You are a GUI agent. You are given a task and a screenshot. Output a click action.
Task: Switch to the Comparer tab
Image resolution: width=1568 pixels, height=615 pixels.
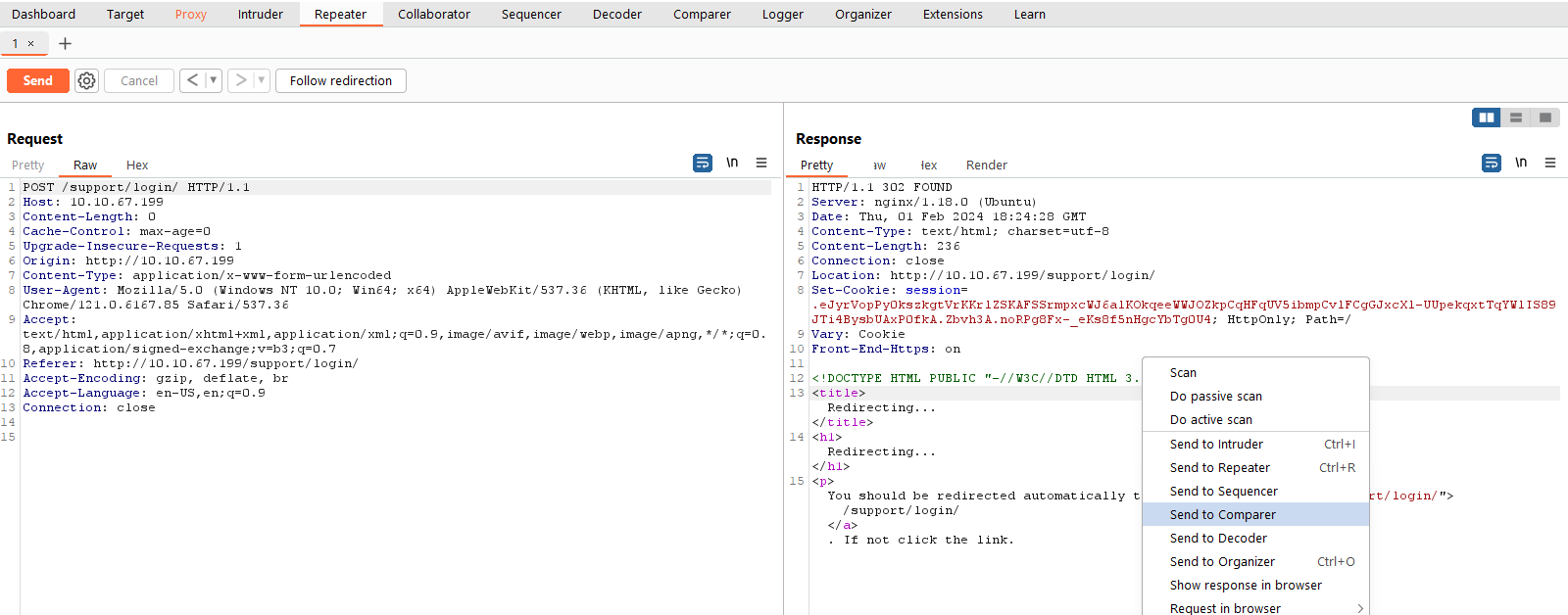[x=702, y=14]
